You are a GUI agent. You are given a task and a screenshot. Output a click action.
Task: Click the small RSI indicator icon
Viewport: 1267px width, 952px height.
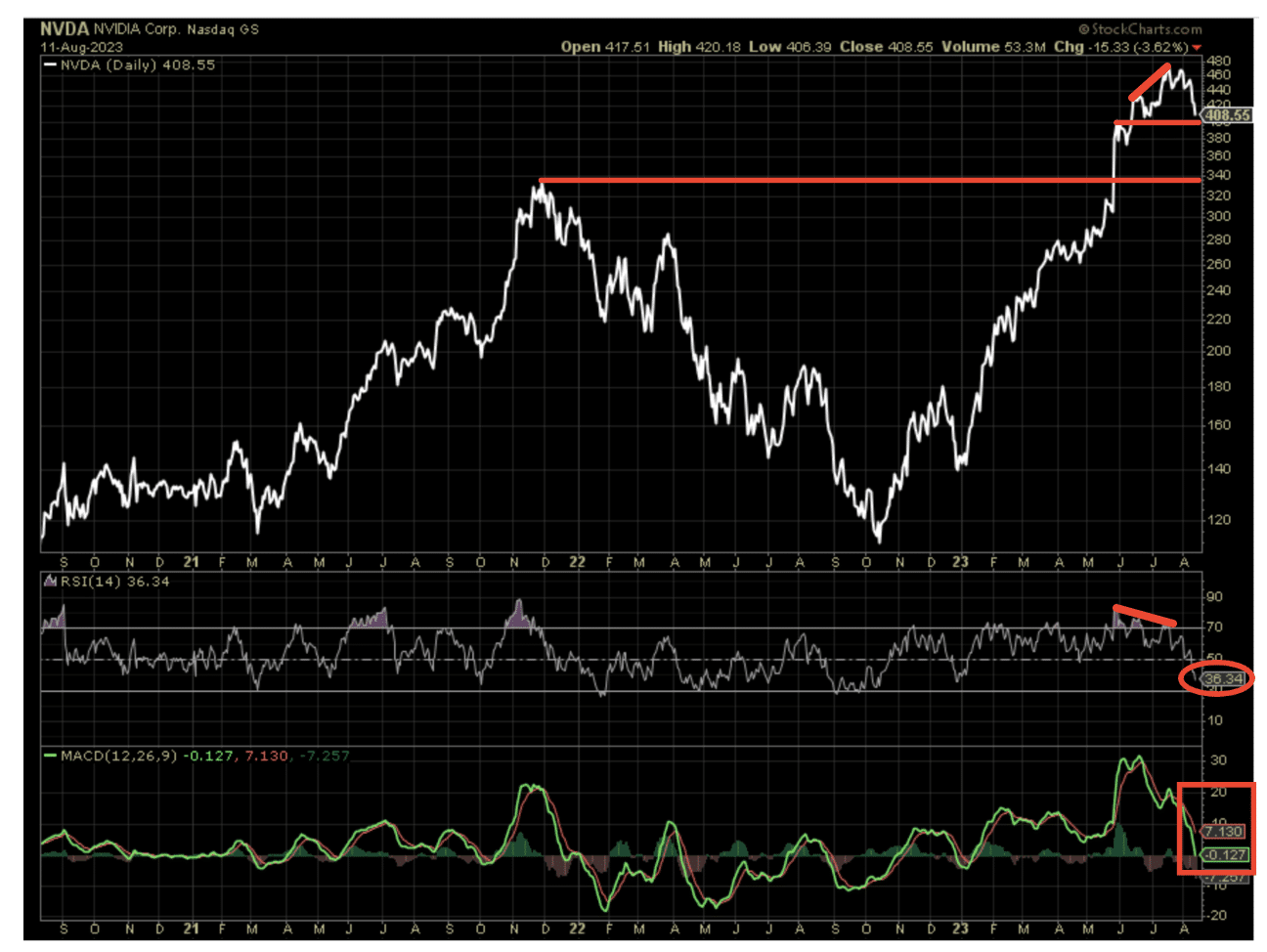click(x=50, y=582)
